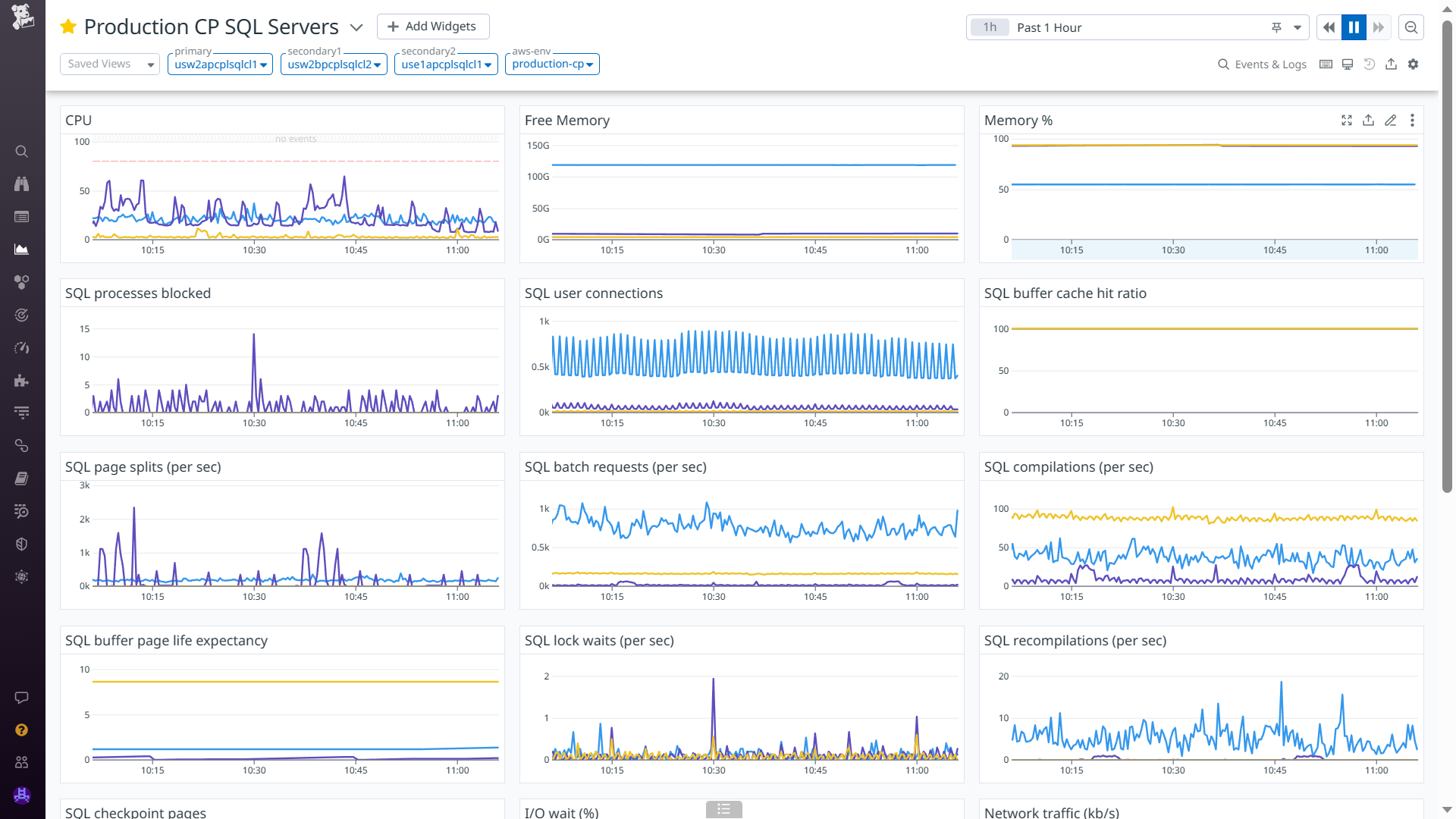The height and width of the screenshot is (819, 1456).
Task: Pause live dashboard updates
Action: (1354, 27)
